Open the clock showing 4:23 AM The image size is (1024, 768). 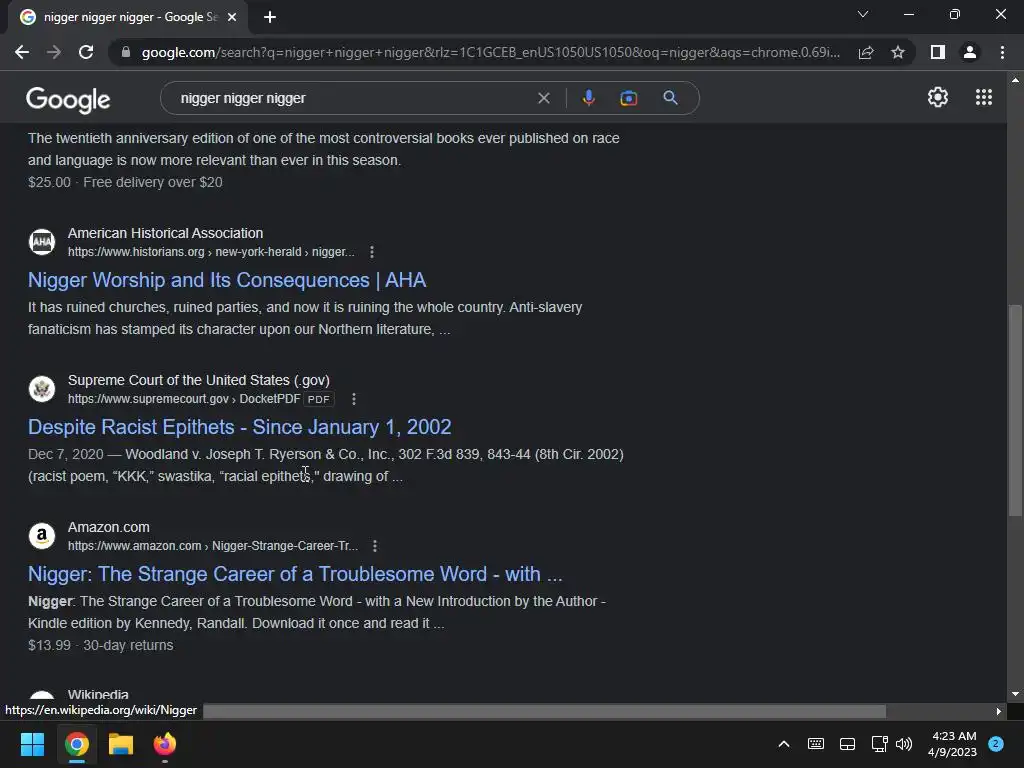coord(952,744)
